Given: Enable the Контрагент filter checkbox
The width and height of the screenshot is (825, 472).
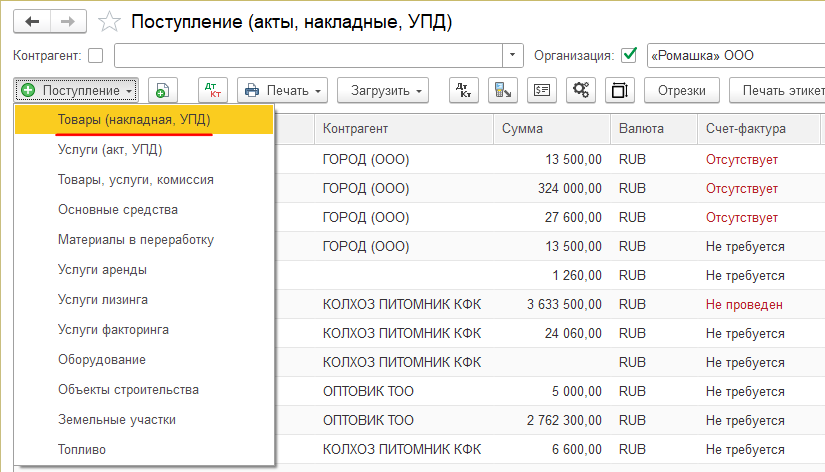Looking at the screenshot, I should (x=96, y=55).
